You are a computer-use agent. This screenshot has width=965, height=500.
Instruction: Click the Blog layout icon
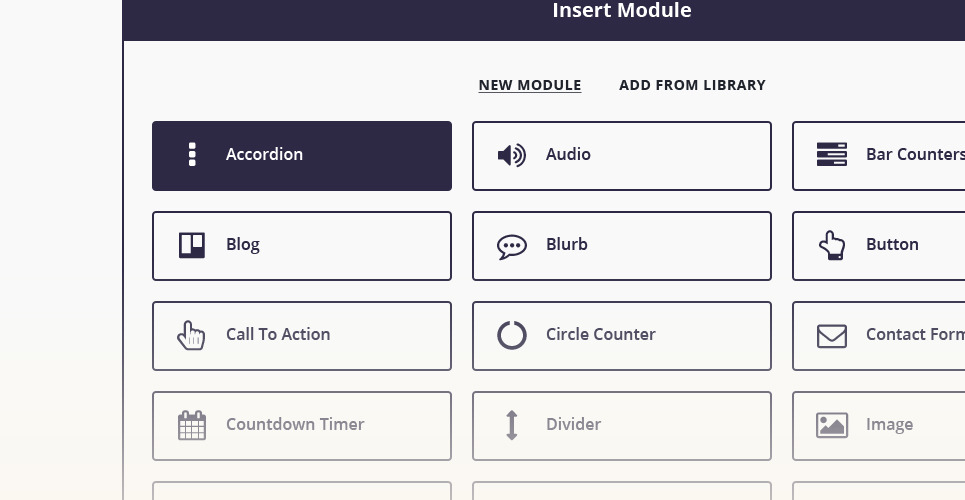click(192, 245)
